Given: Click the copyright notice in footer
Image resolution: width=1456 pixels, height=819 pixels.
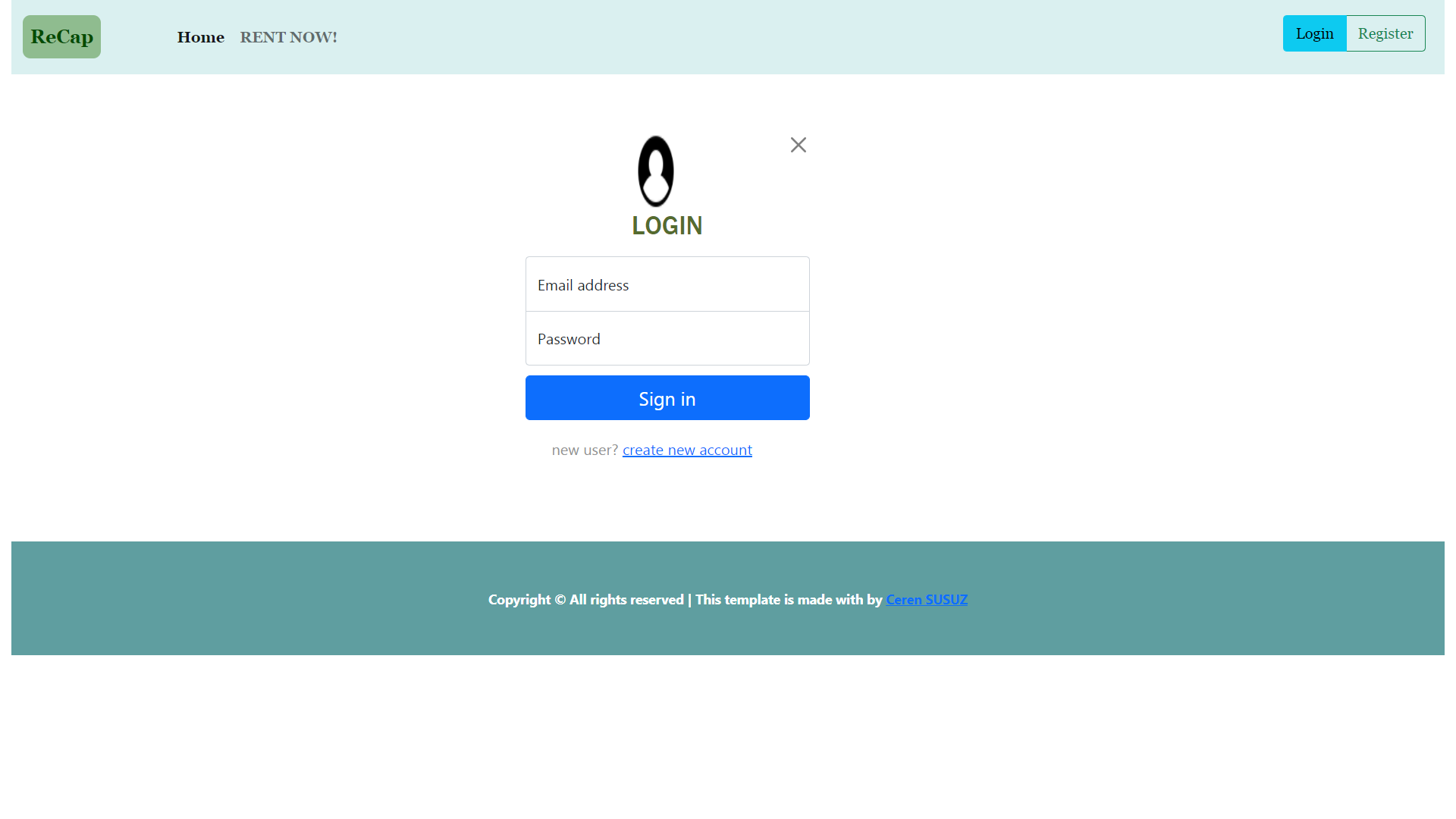Looking at the screenshot, I should tap(520, 600).
